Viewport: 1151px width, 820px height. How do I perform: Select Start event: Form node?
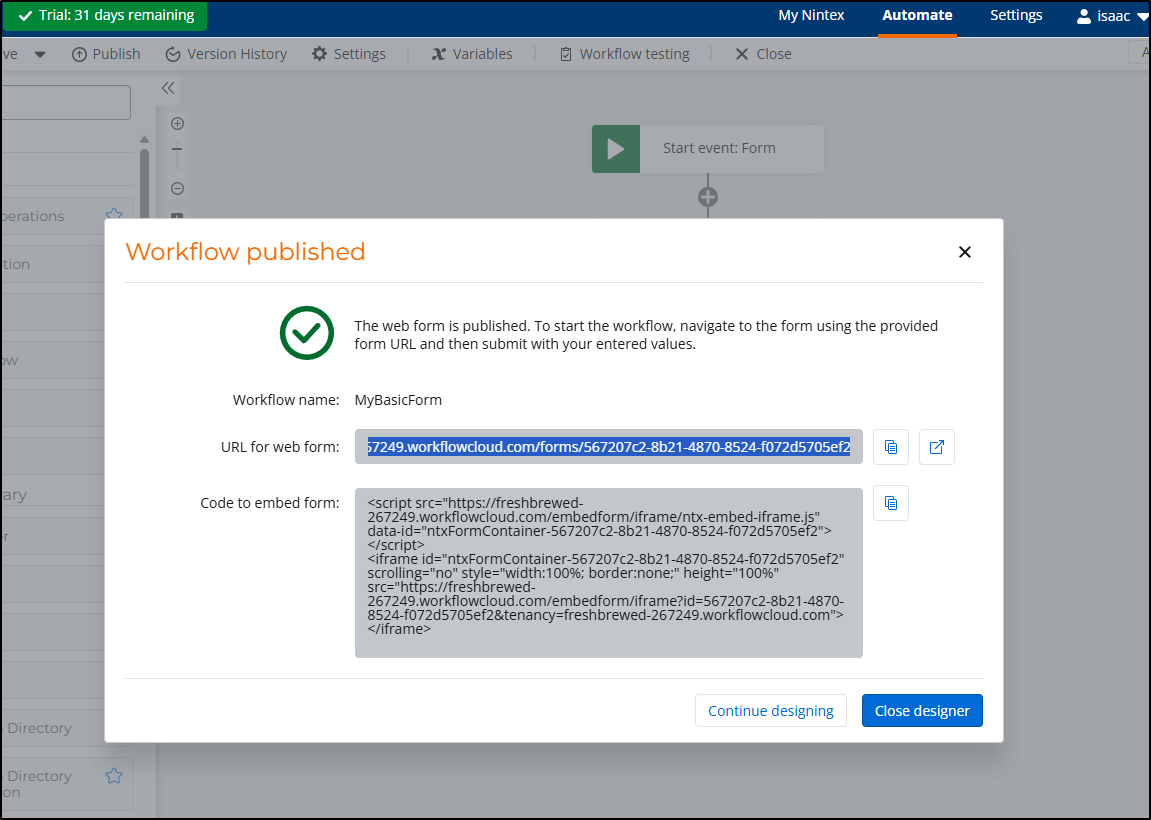(708, 149)
